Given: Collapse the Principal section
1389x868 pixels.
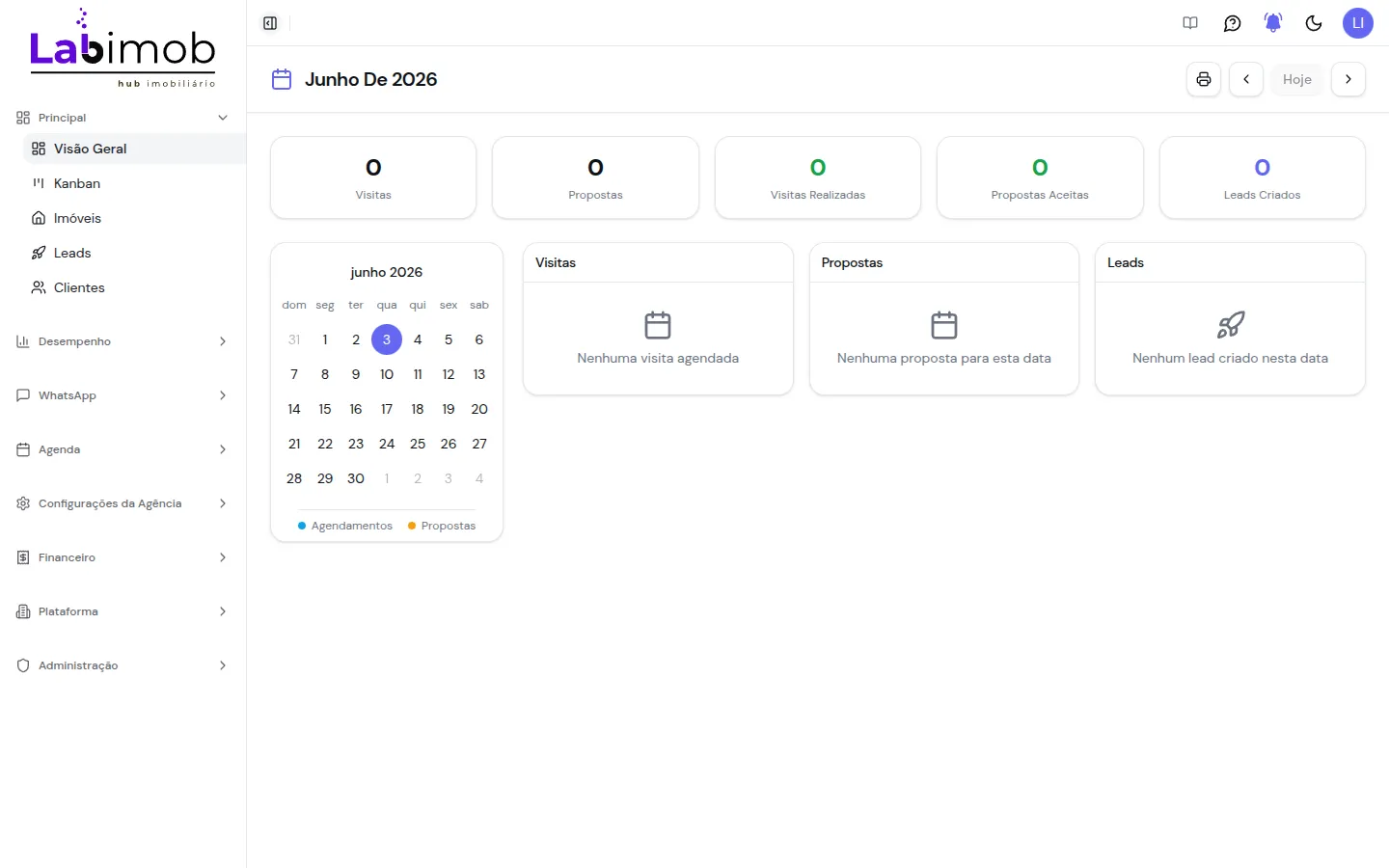Looking at the screenshot, I should coord(123,118).
